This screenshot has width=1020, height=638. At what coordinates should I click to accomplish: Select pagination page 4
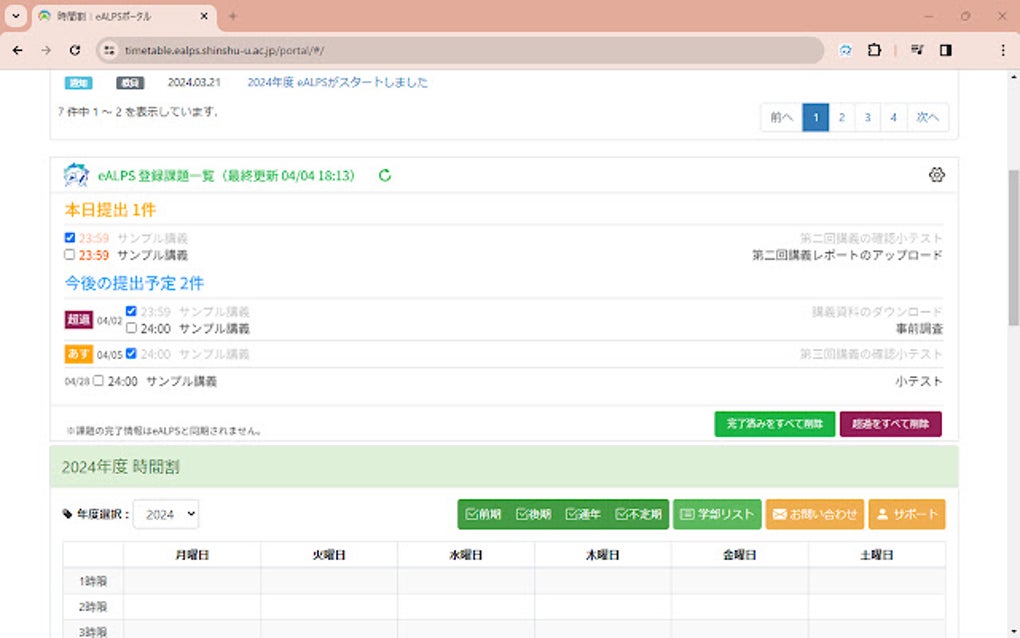point(893,117)
